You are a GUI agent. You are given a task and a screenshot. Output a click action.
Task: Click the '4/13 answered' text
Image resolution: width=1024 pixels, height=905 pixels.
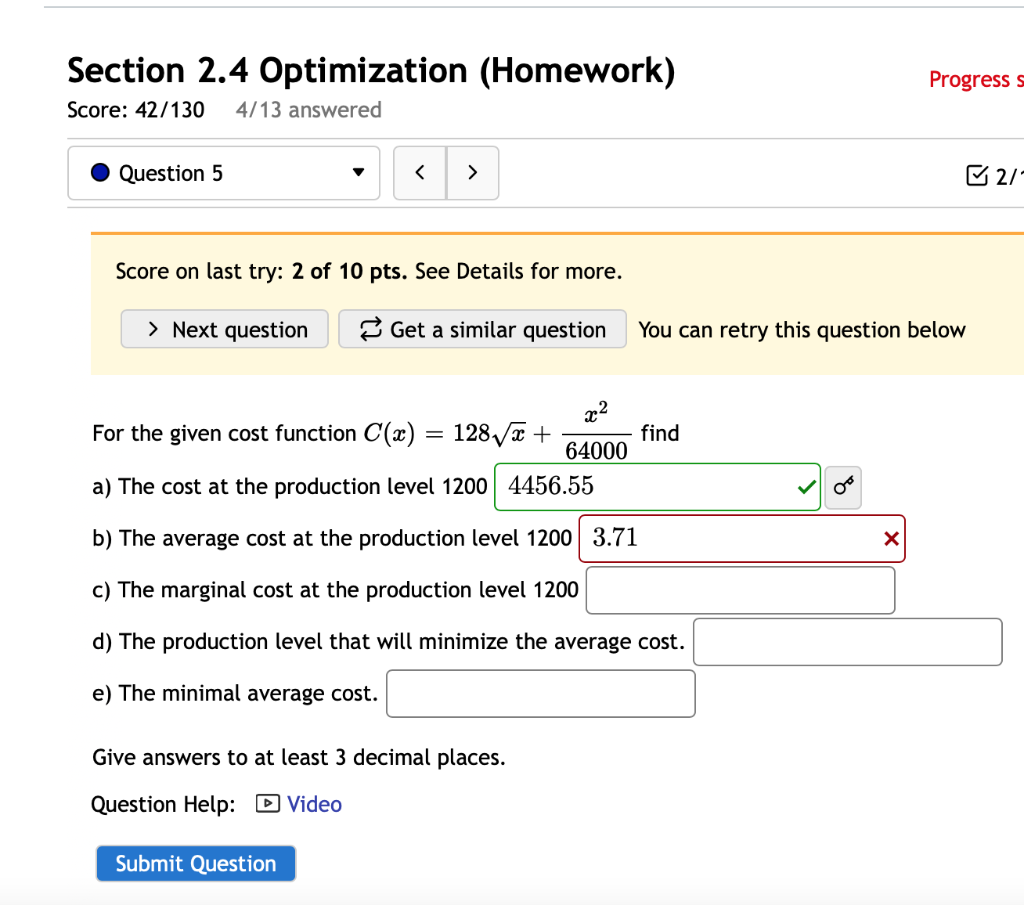[308, 110]
